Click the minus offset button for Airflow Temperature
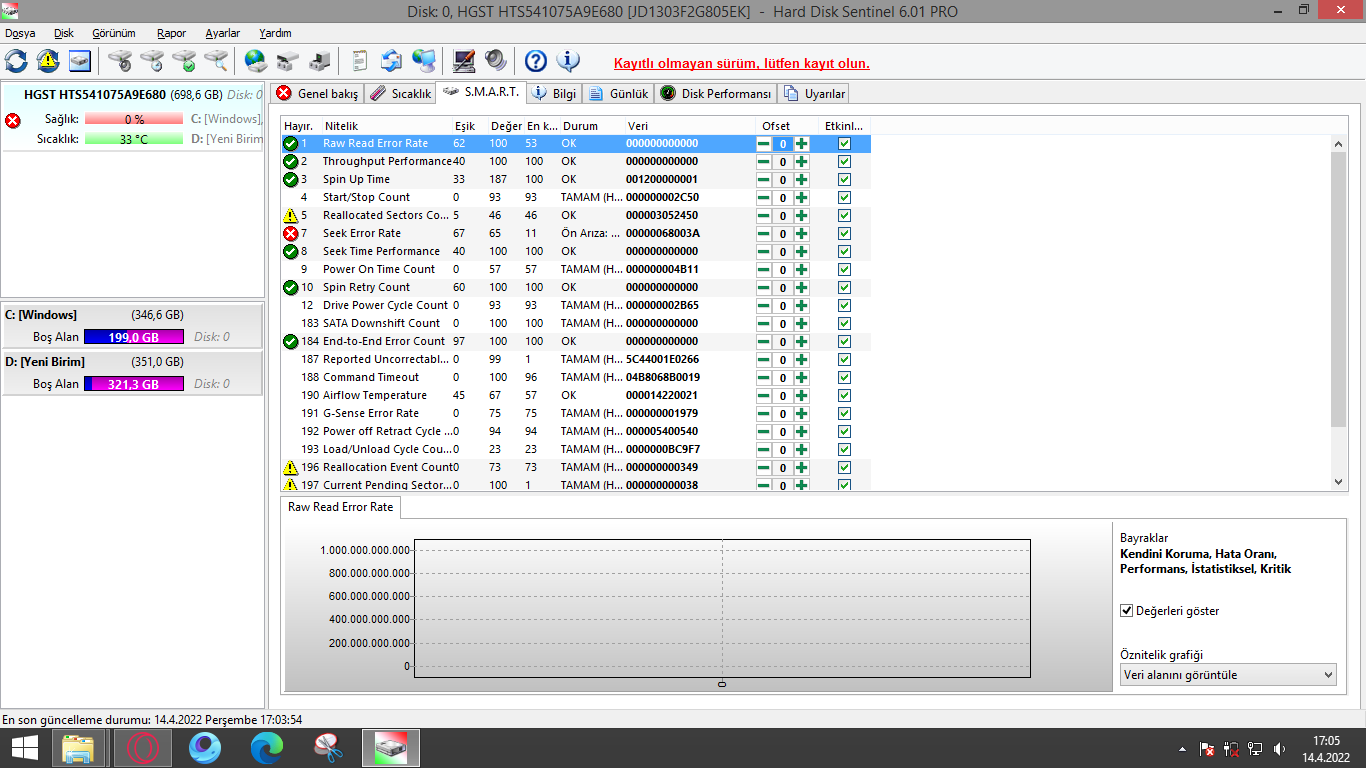The width and height of the screenshot is (1366, 768). 764,396
